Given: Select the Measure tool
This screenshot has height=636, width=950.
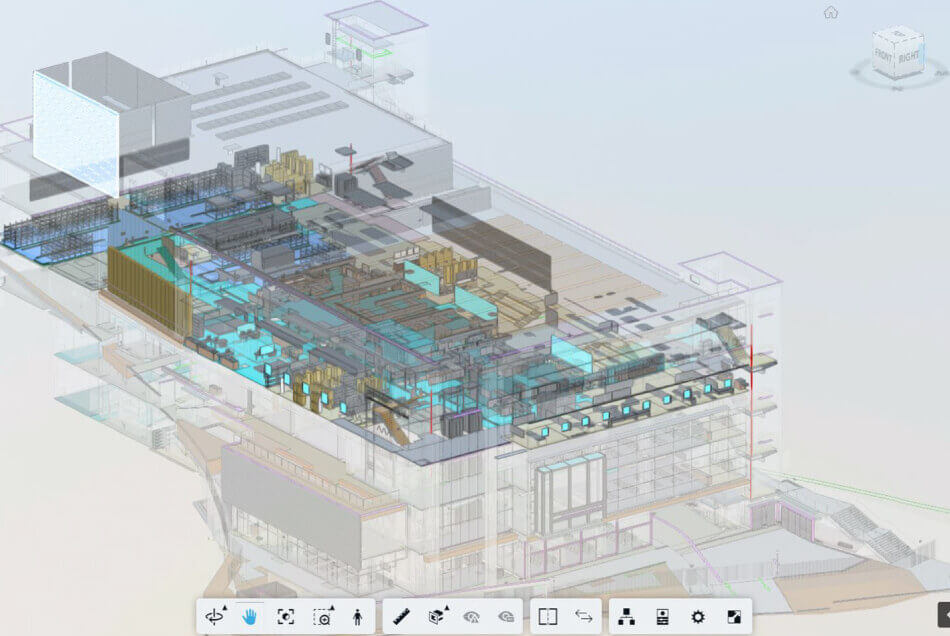Looking at the screenshot, I should (399, 617).
